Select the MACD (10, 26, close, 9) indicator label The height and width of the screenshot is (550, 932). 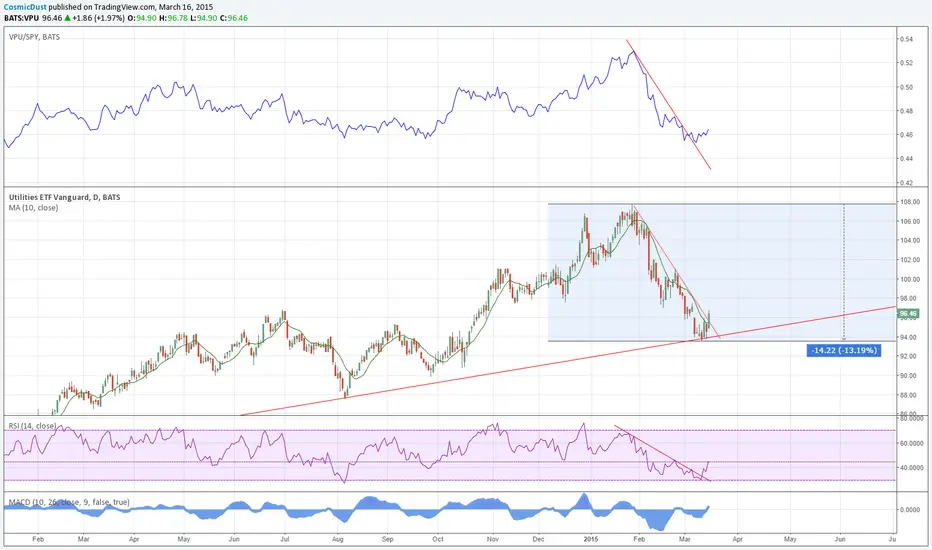(69, 502)
